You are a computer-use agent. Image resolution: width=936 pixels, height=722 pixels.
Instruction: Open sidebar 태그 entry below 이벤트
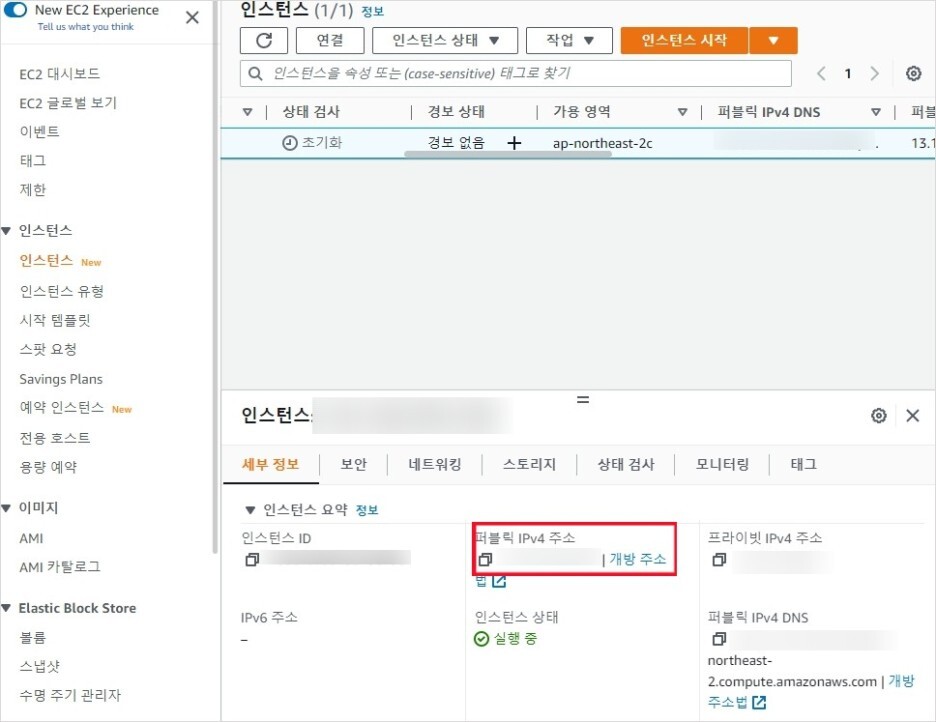[33, 161]
